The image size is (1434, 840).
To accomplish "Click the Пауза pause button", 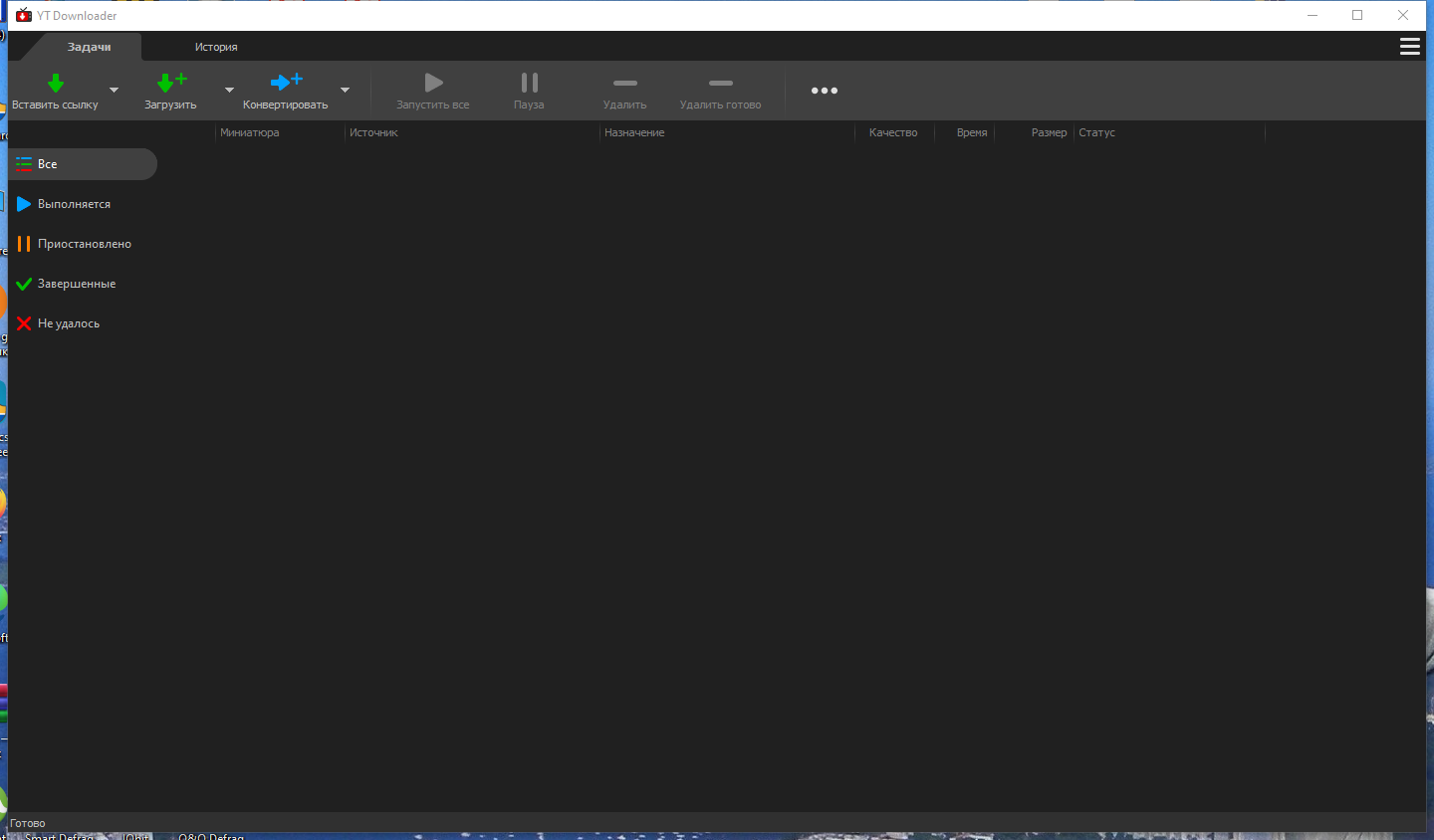I will coord(529,91).
